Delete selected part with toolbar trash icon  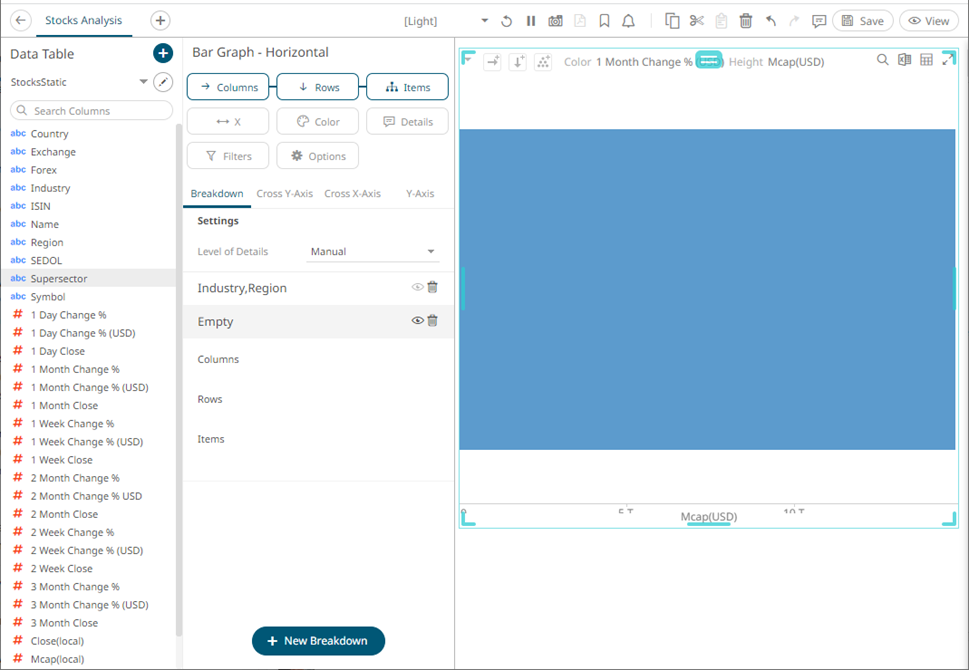[x=745, y=21]
